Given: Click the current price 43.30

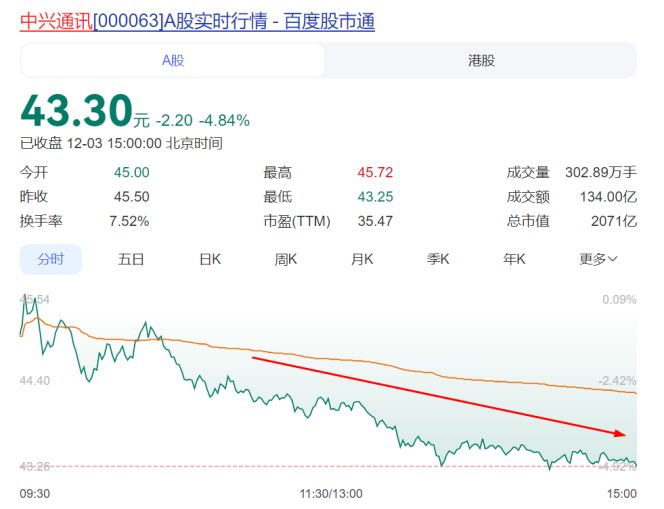Looking at the screenshot, I should pyautogui.click(x=77, y=111).
